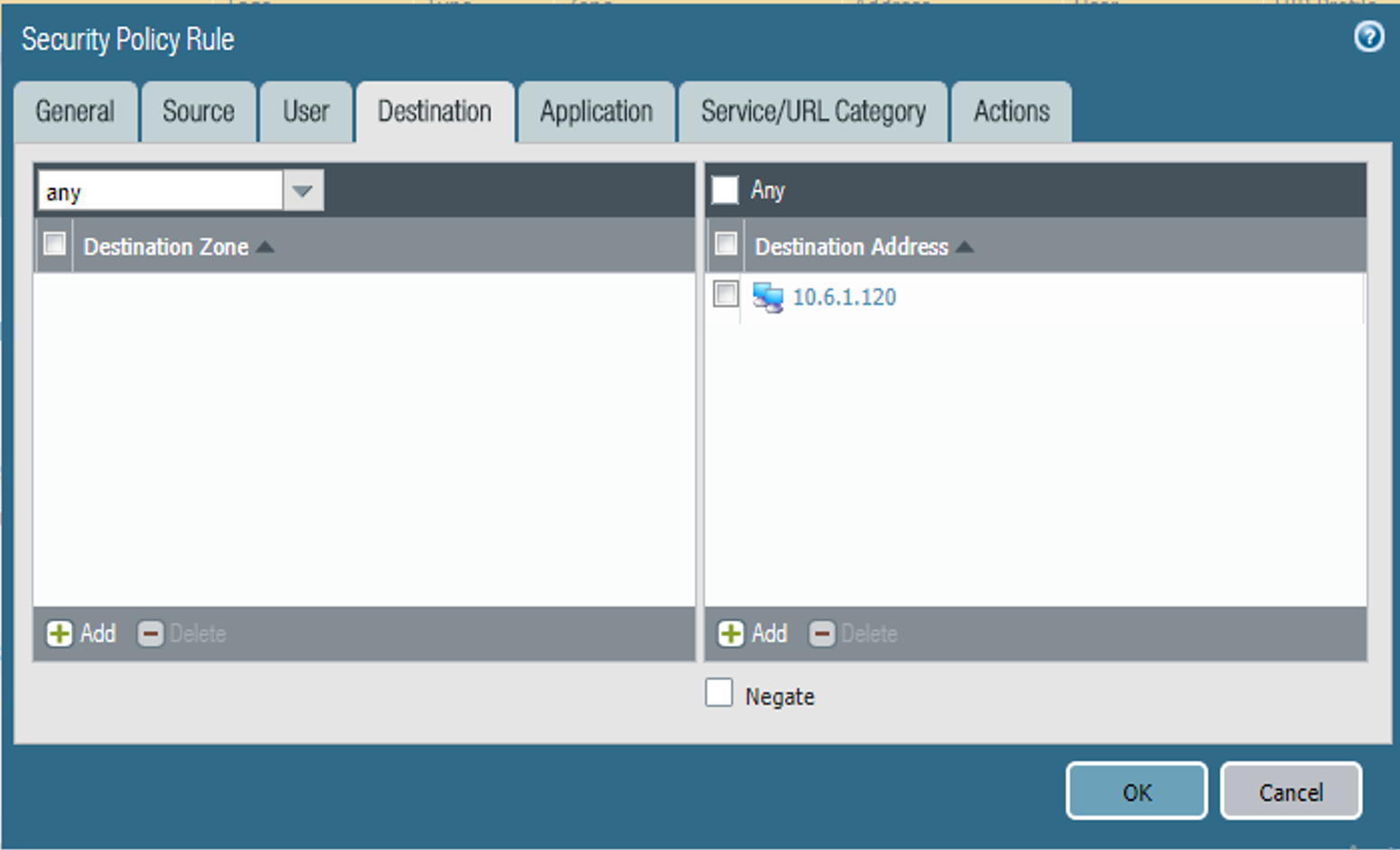Click inside the zone text field showing any
Screen dimensions: 1400x850
click(x=154, y=190)
